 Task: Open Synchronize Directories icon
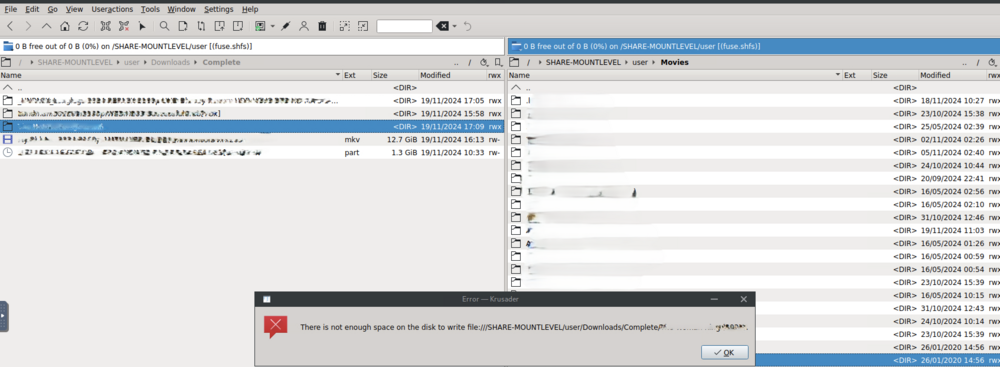202,26
